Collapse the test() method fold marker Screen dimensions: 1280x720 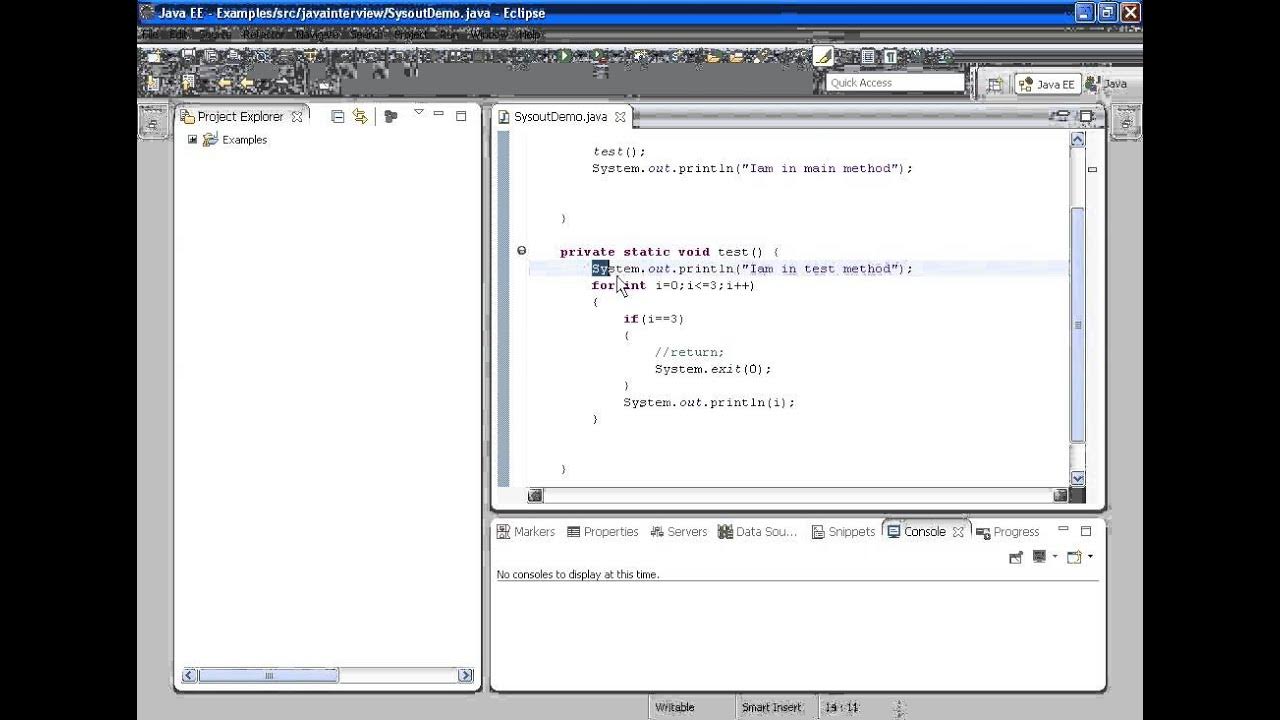pyautogui.click(x=521, y=251)
